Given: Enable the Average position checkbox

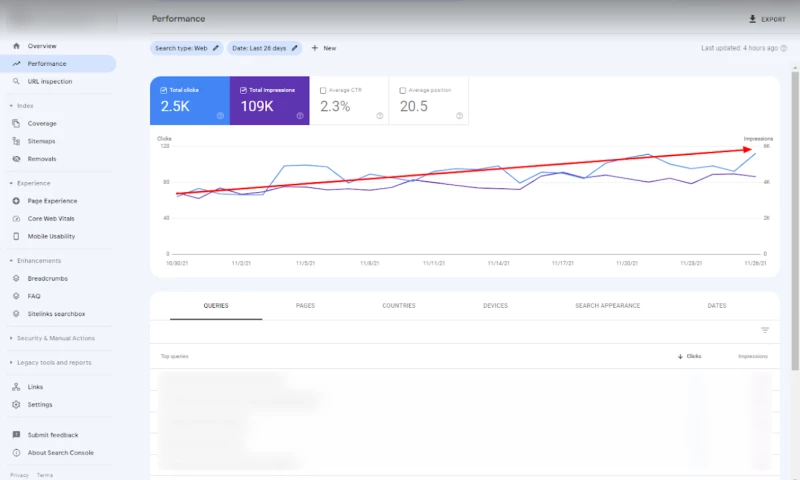Looking at the screenshot, I should pos(403,90).
